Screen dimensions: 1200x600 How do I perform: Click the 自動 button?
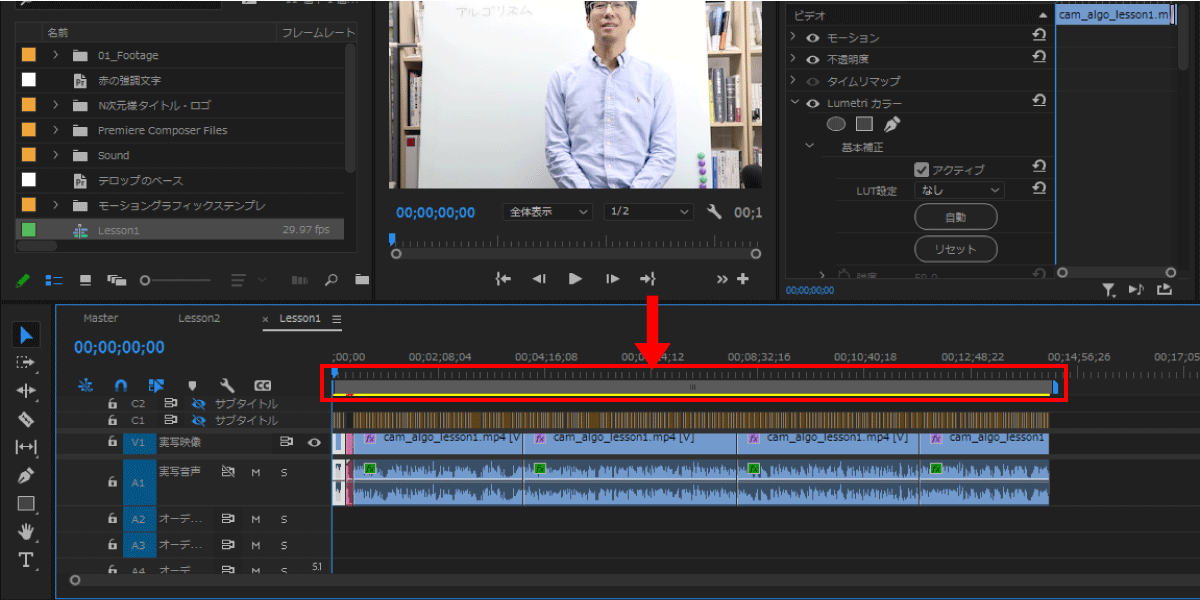pos(955,217)
